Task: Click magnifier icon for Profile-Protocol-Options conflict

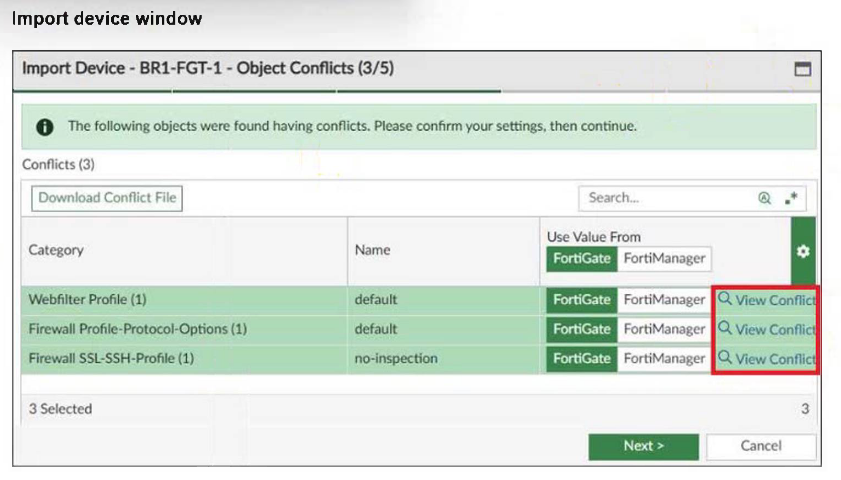Action: 726,328
